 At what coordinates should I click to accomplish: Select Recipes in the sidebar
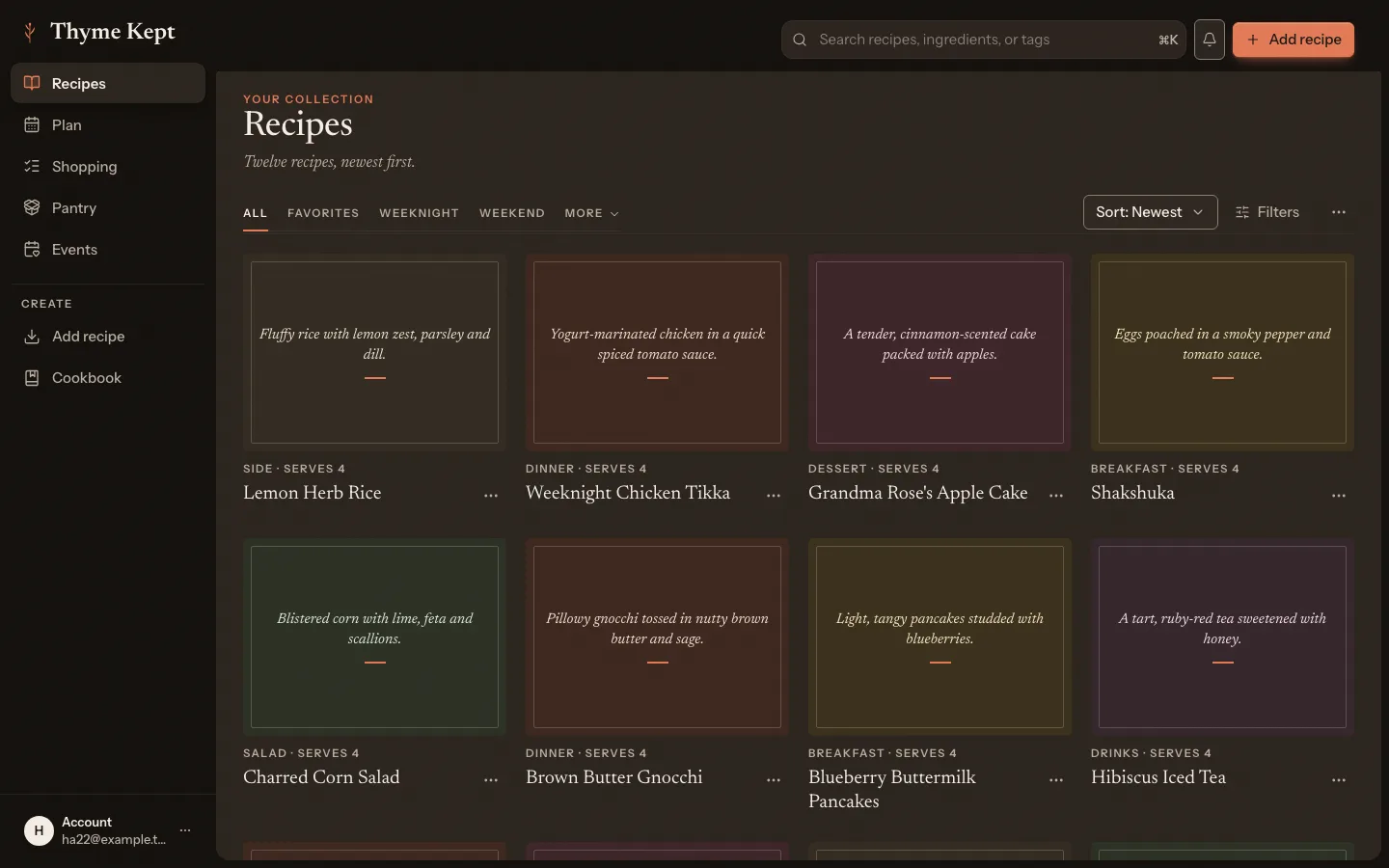click(x=108, y=84)
